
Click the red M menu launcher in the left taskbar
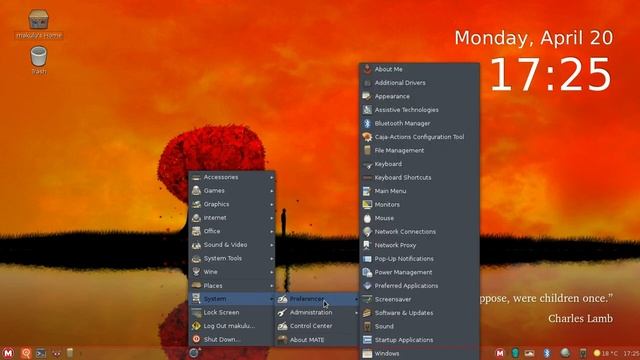8,353
